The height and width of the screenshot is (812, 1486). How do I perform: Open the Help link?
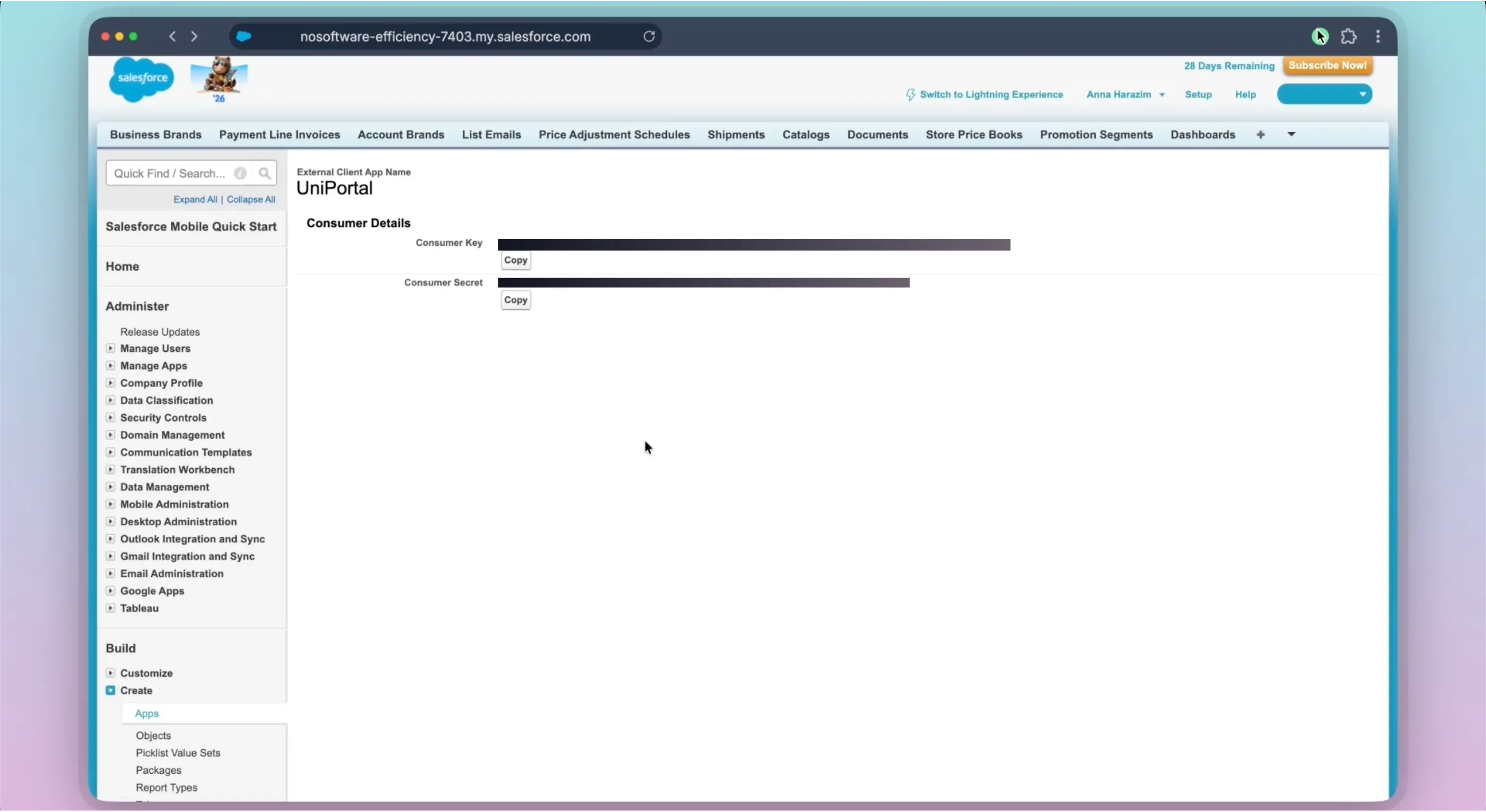click(x=1245, y=95)
